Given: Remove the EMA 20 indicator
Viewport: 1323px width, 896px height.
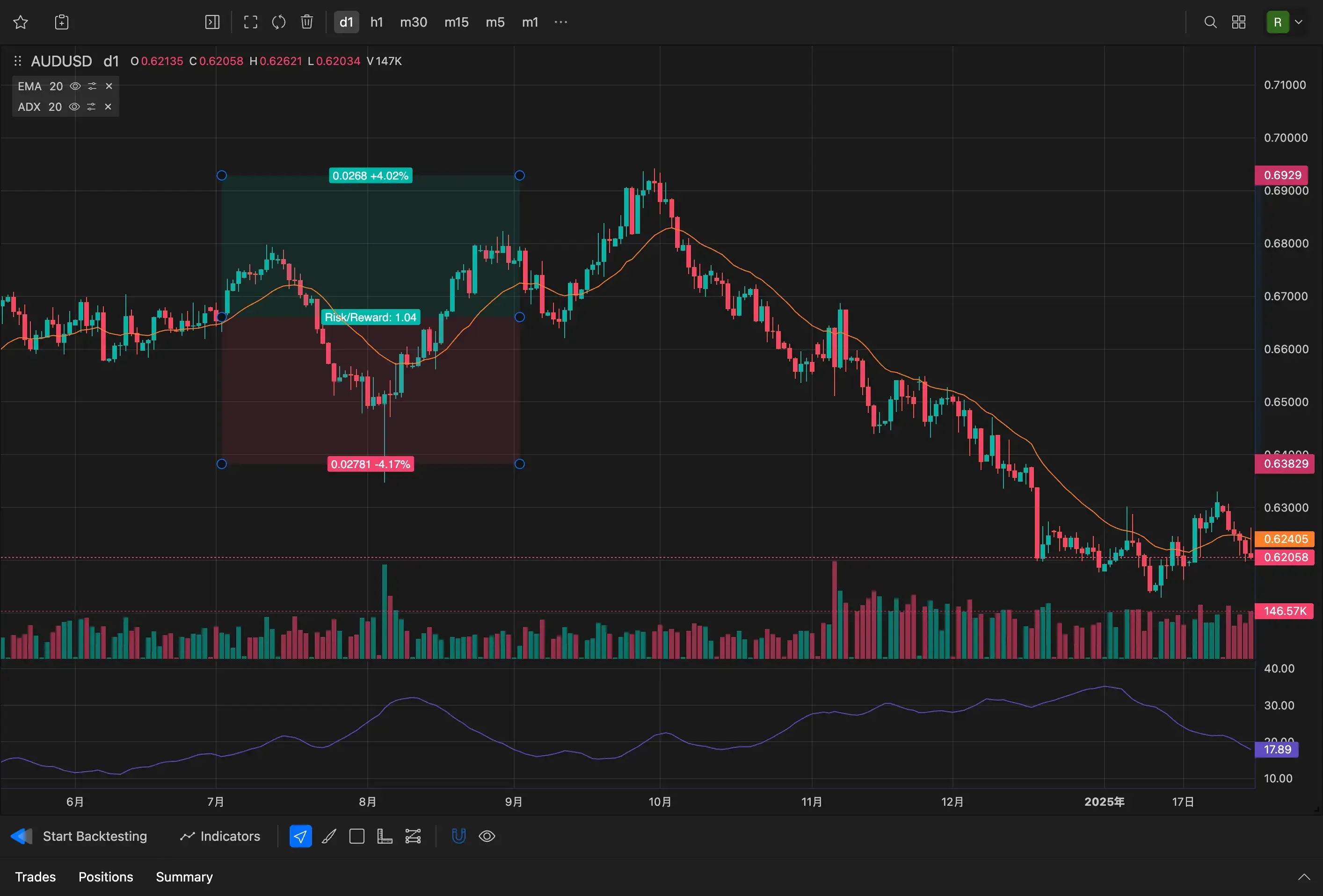Looking at the screenshot, I should pyautogui.click(x=109, y=86).
